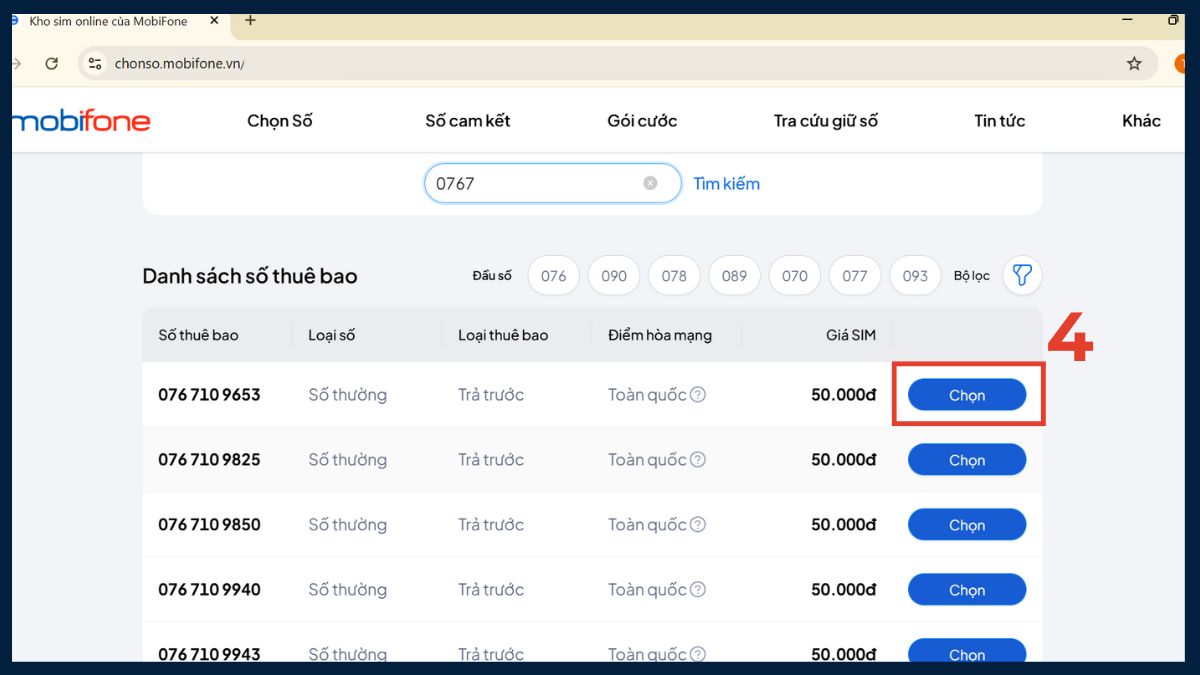
Task: Filter by prefix 089
Action: point(734,275)
